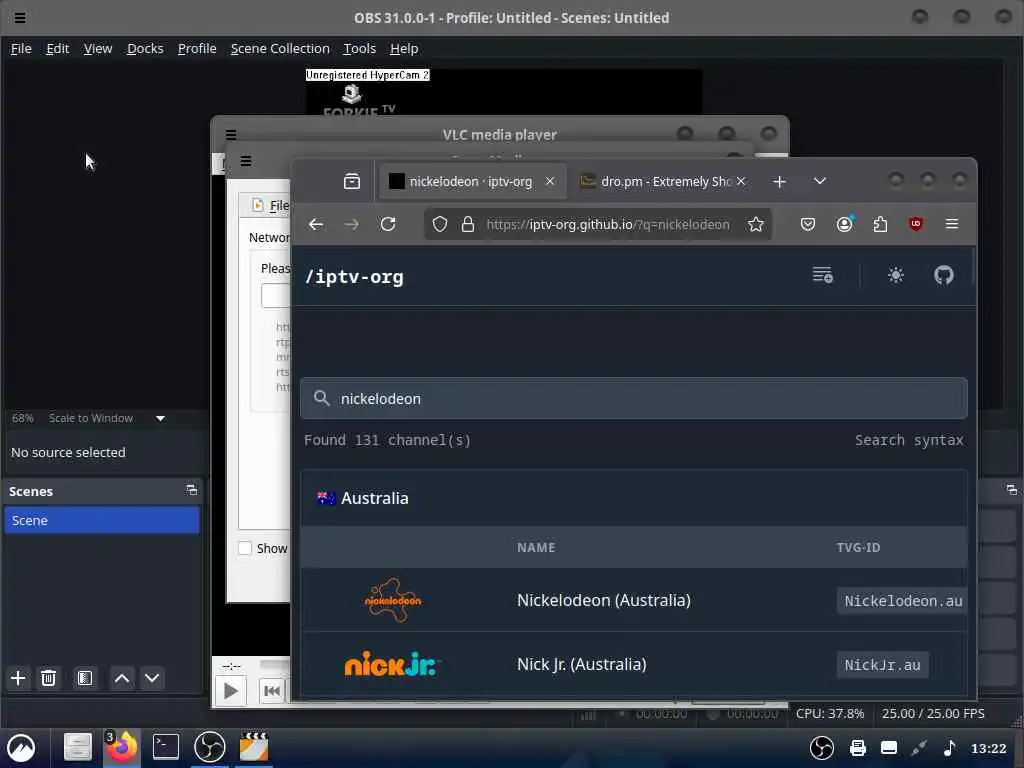Click the Australia country header
The width and height of the screenshot is (1024, 768).
634,498
